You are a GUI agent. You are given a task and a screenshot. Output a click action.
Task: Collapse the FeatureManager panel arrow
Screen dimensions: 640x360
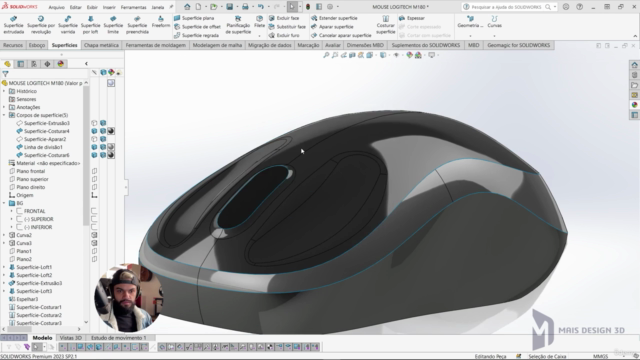pos(86,64)
